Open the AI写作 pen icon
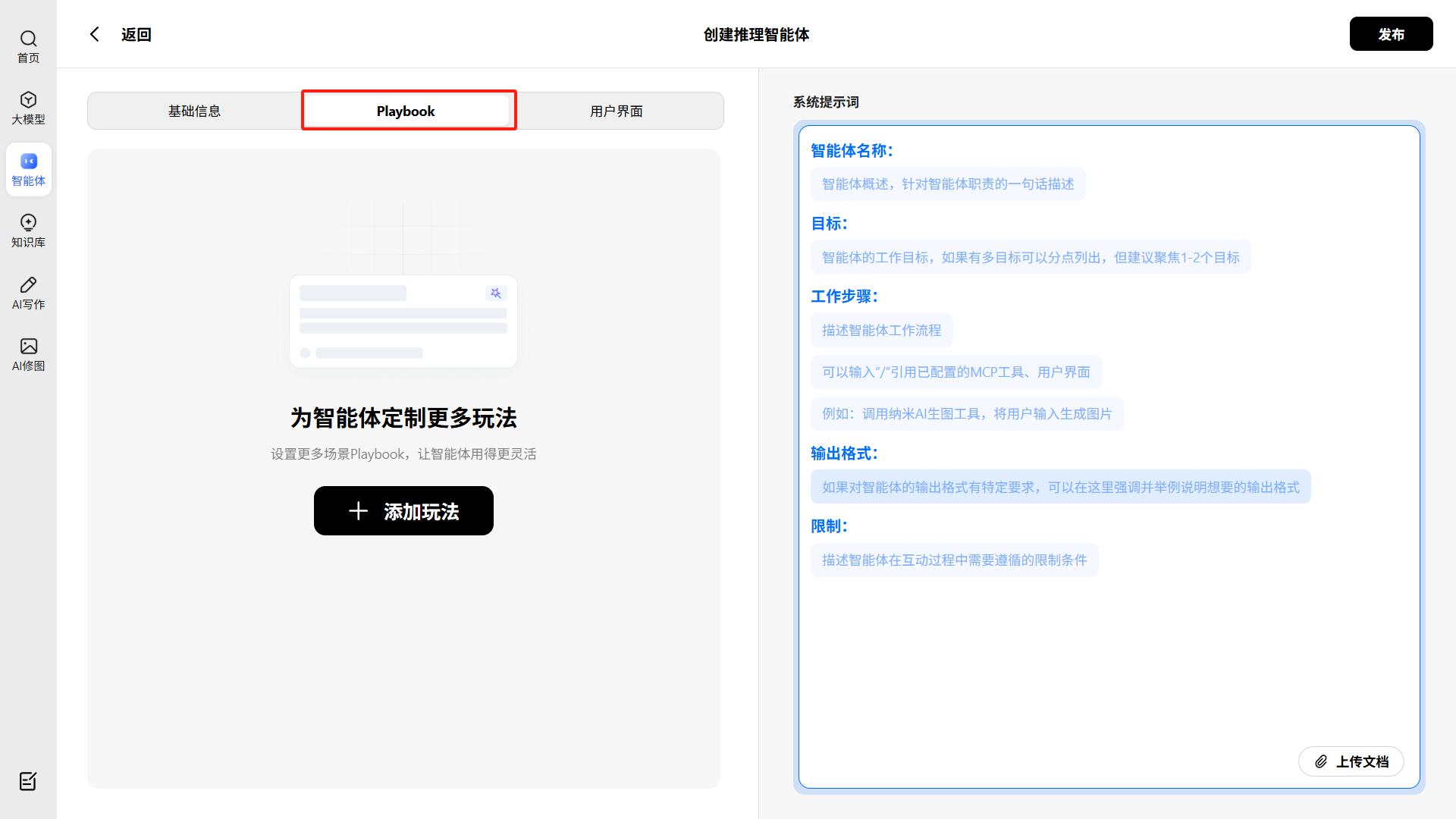Screen dimensions: 1456x819 [28, 285]
